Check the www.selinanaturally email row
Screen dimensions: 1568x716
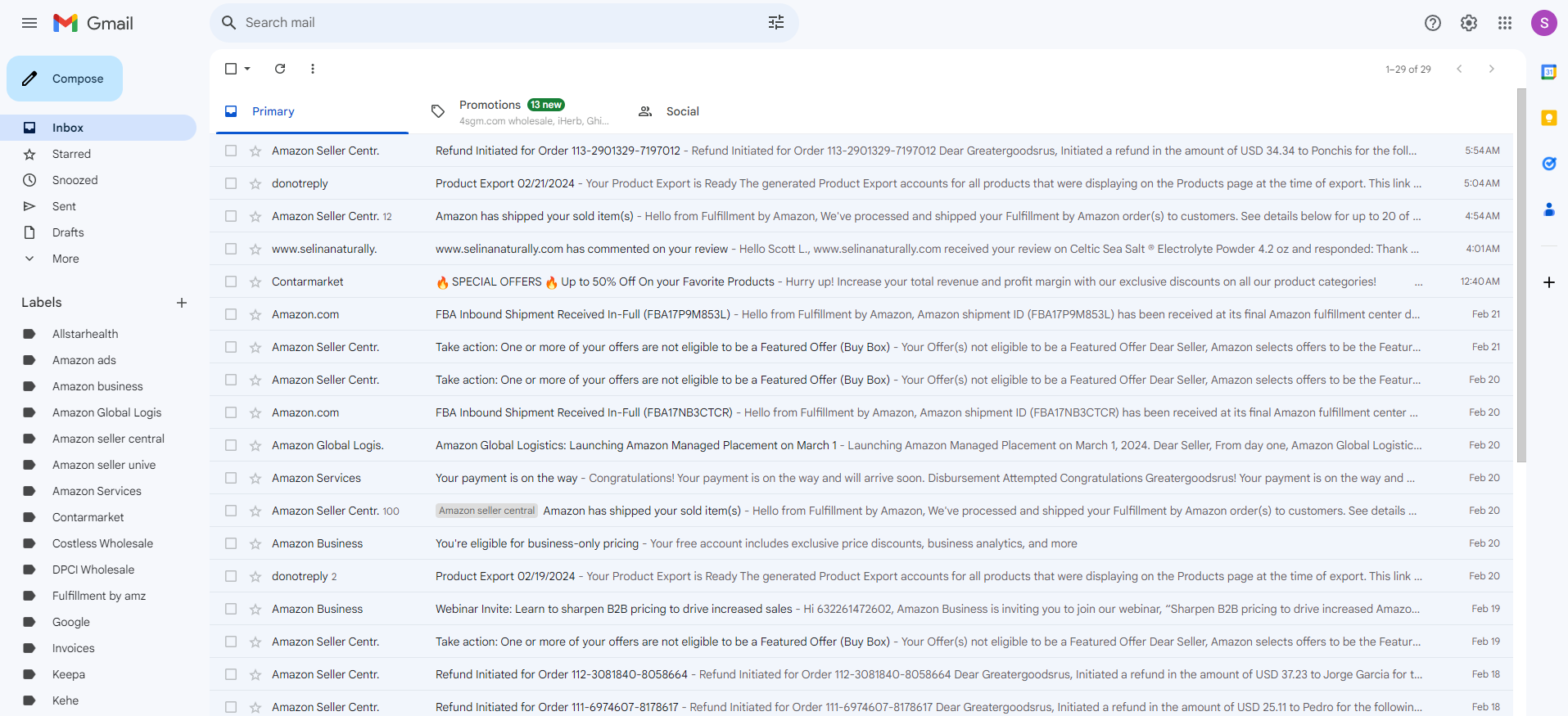tap(231, 249)
